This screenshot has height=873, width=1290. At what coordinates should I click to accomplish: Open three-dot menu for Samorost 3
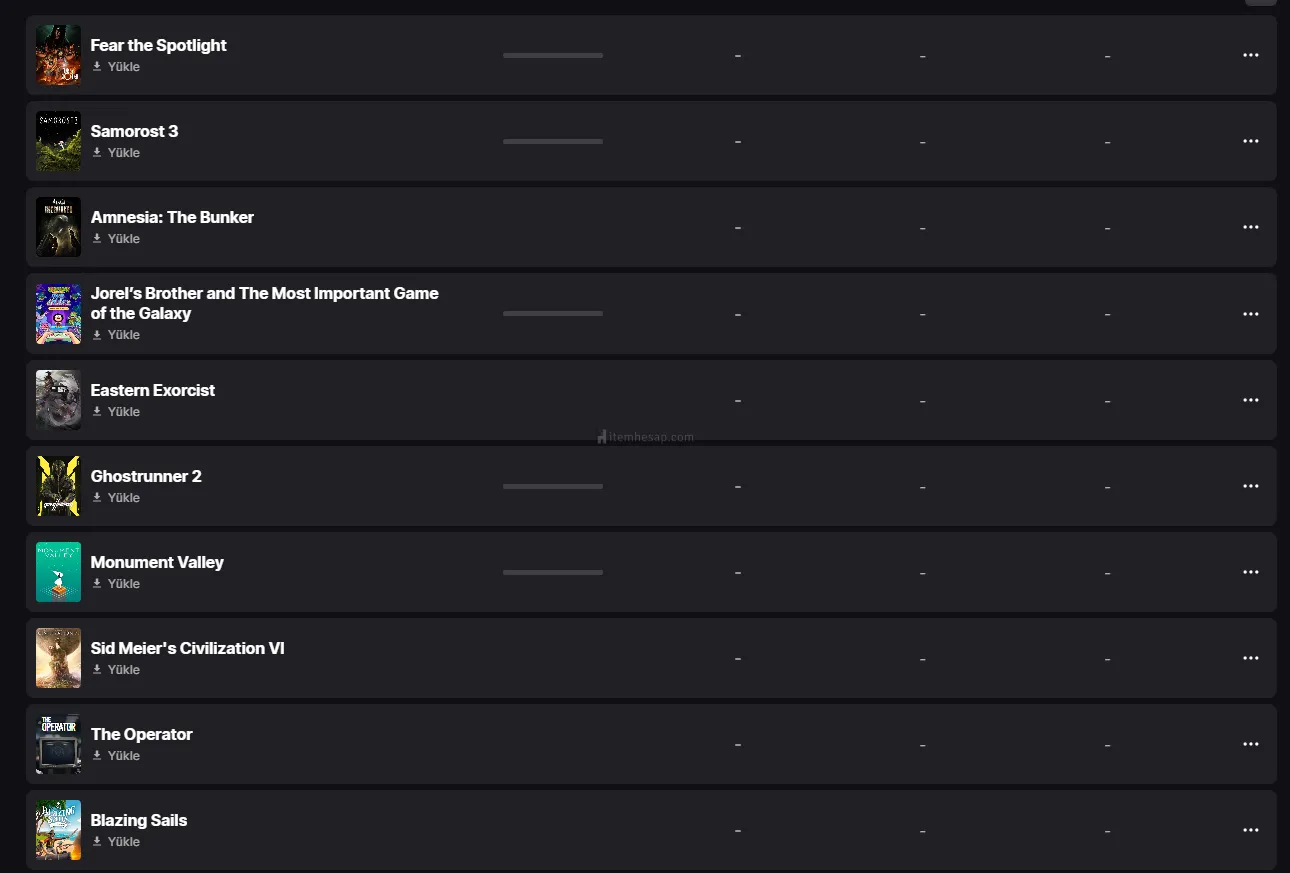[1250, 141]
